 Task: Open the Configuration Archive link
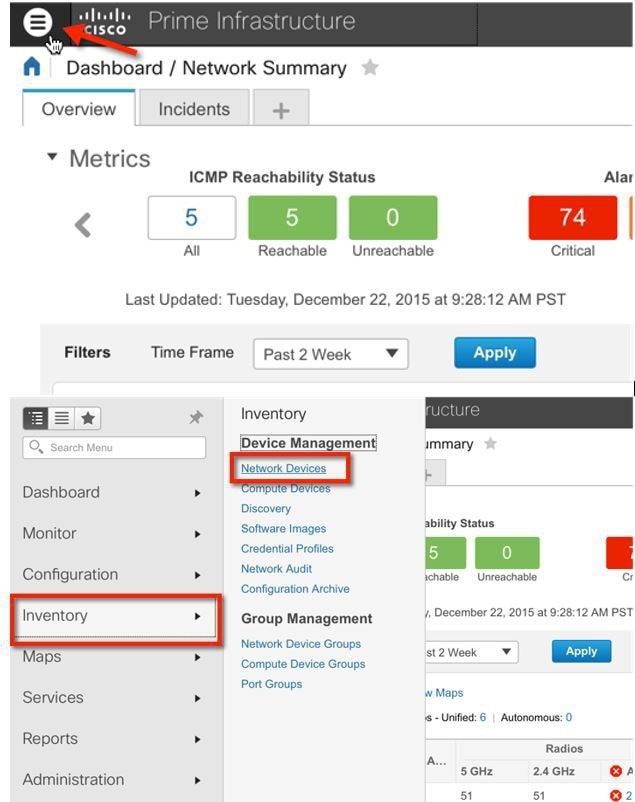(295, 589)
